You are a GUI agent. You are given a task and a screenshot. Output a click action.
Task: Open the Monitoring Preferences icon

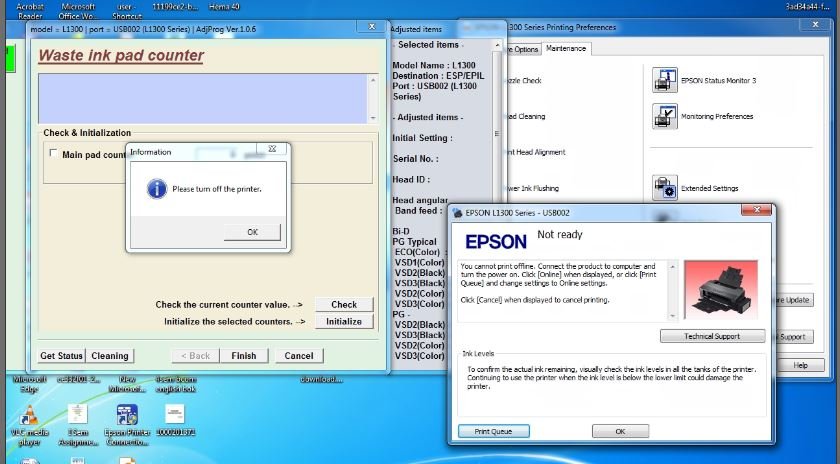665,116
